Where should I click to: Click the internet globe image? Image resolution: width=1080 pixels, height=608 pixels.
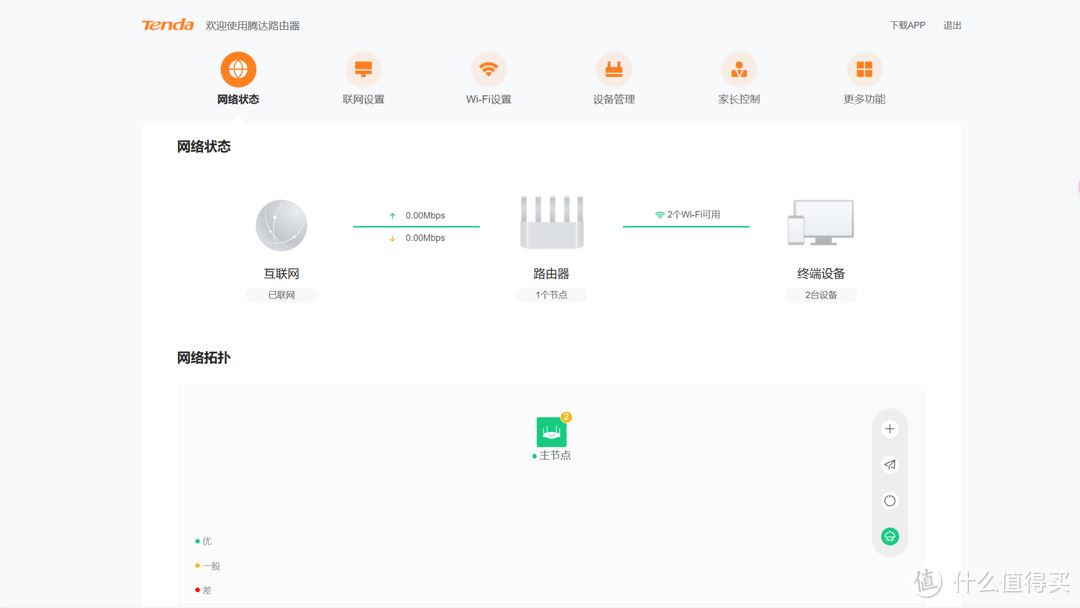(x=281, y=225)
